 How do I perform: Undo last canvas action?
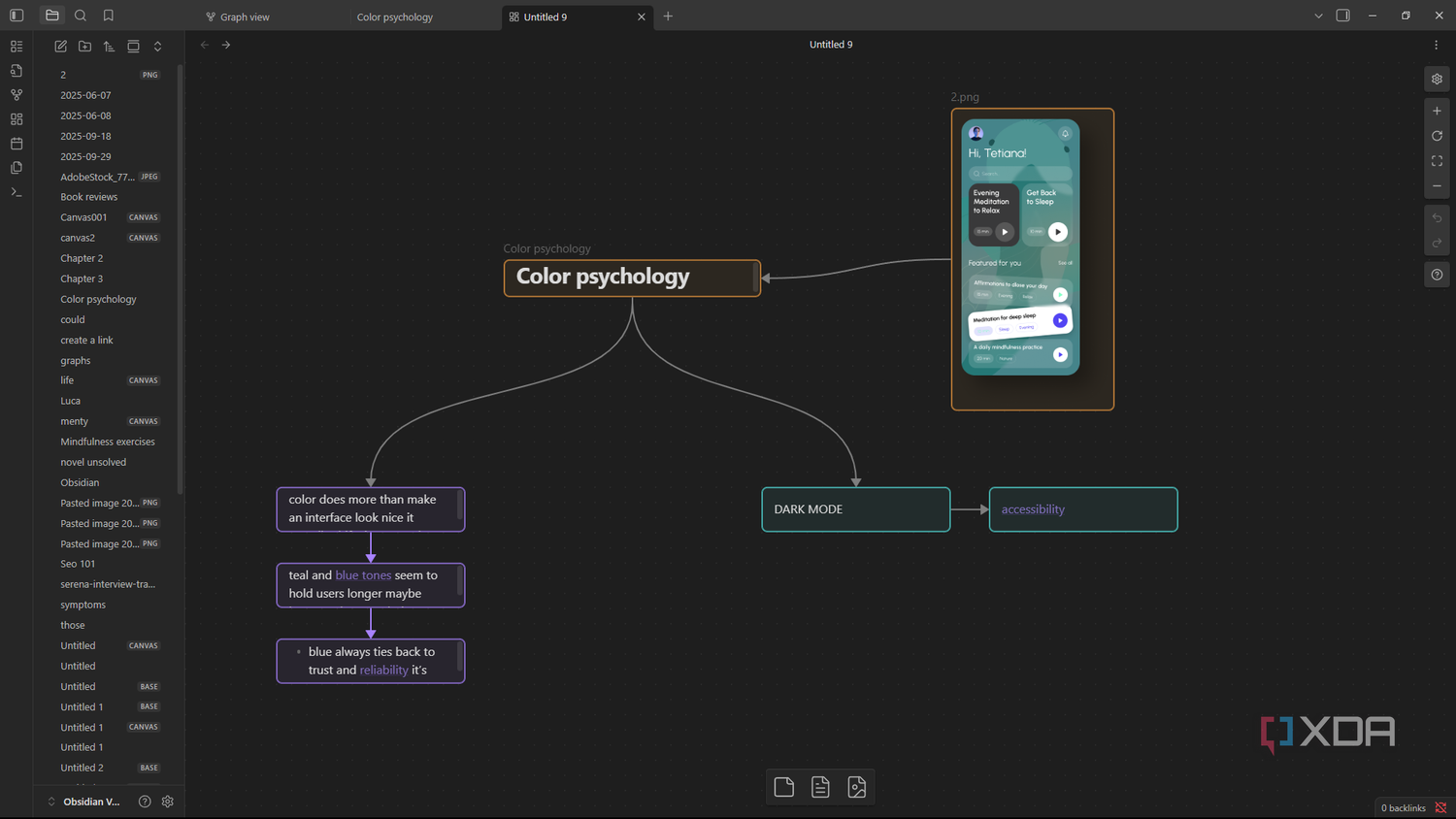(x=1437, y=218)
